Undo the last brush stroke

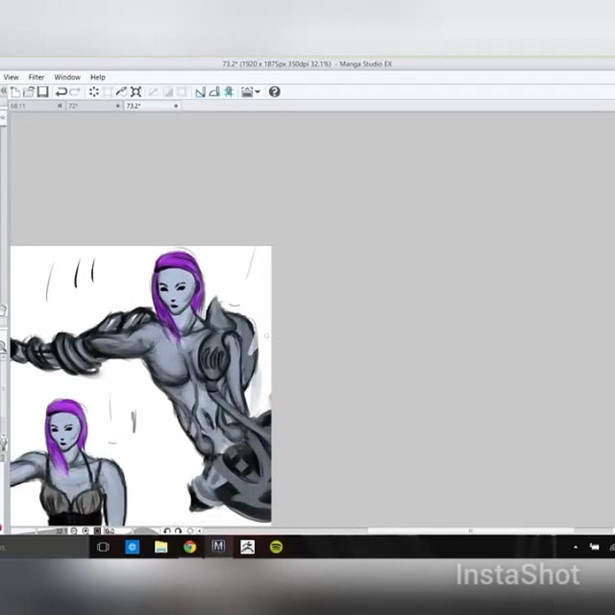[61, 92]
